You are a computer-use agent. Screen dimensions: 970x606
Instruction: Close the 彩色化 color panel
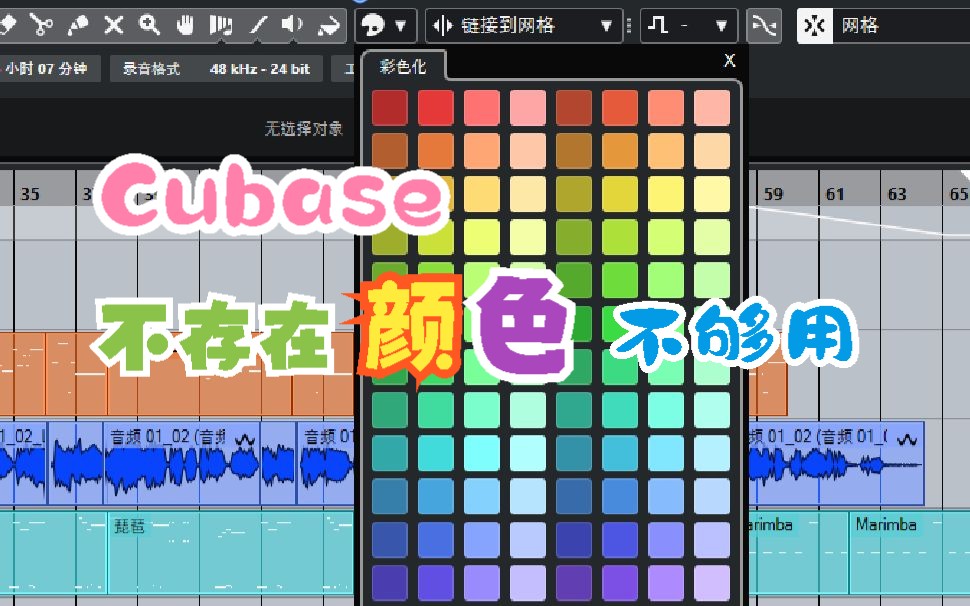coord(729,60)
